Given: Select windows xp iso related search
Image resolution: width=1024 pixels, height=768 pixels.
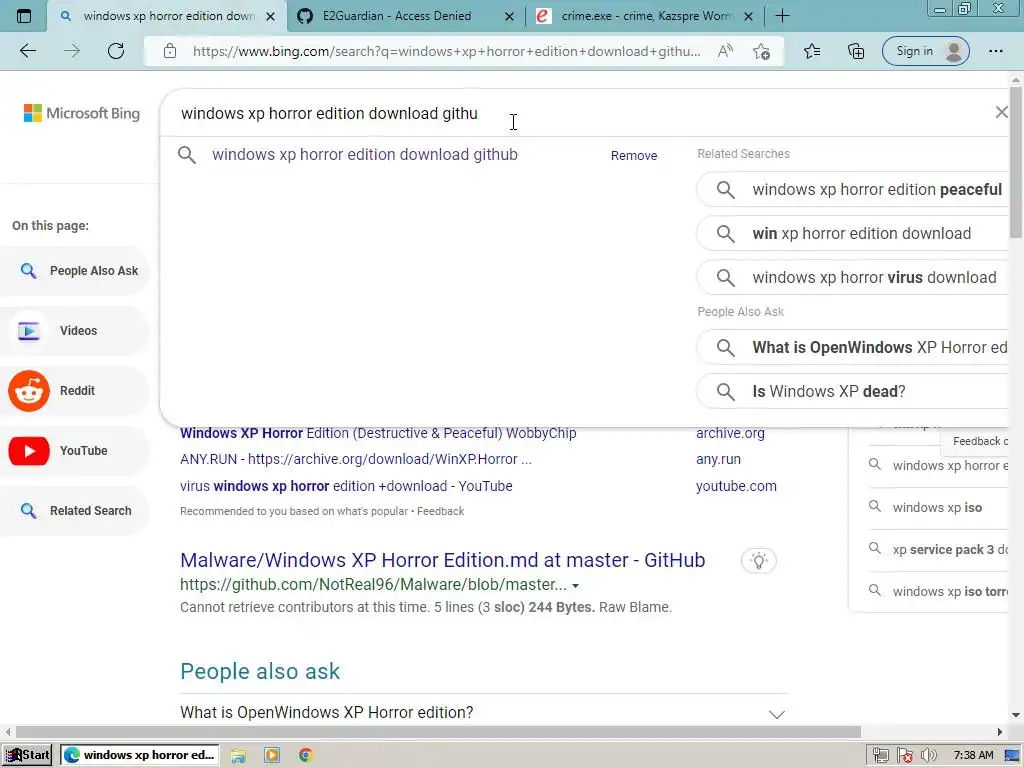Looking at the screenshot, I should 936,507.
